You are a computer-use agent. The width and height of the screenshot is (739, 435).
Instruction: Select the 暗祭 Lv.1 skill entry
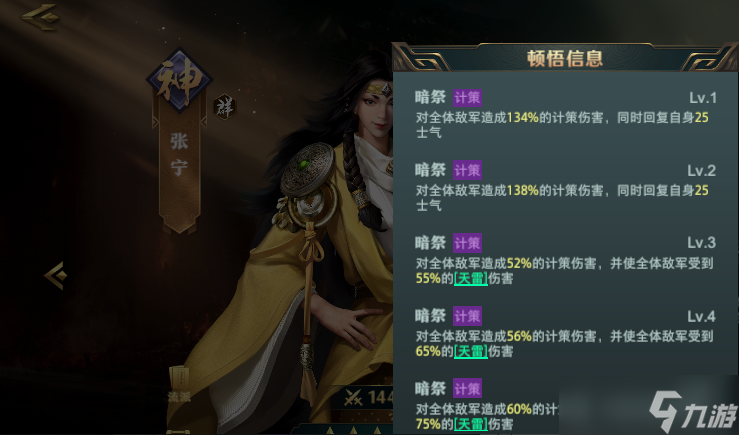click(565, 115)
